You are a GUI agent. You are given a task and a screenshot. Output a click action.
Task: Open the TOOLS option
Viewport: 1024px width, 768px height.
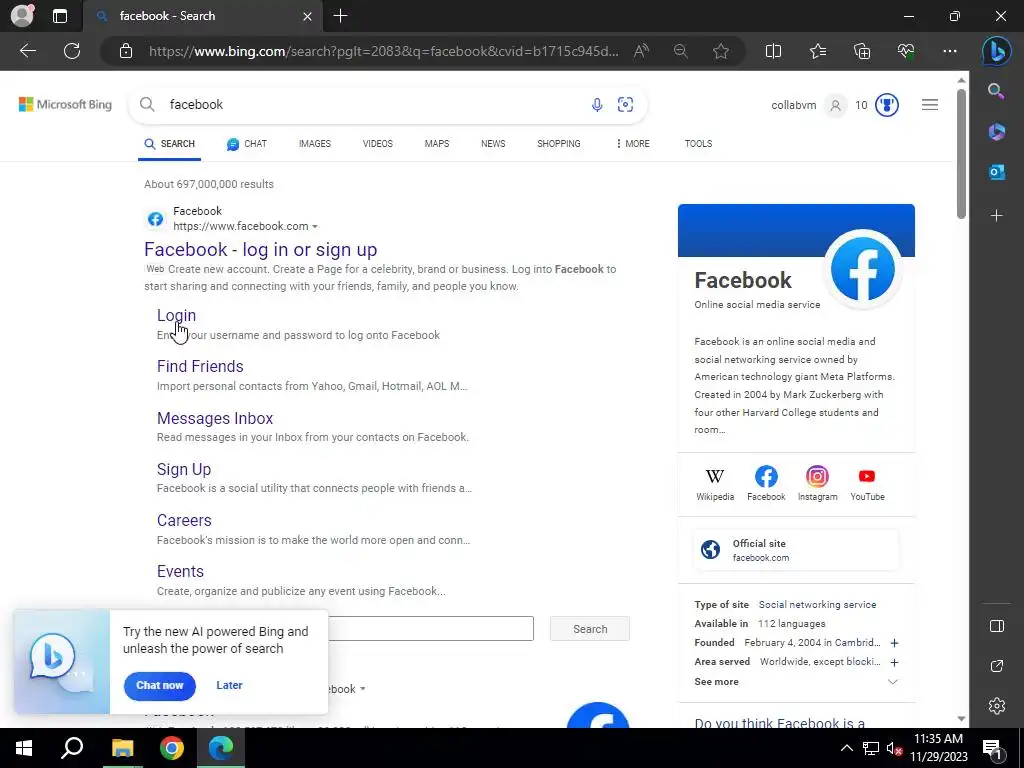coord(698,144)
